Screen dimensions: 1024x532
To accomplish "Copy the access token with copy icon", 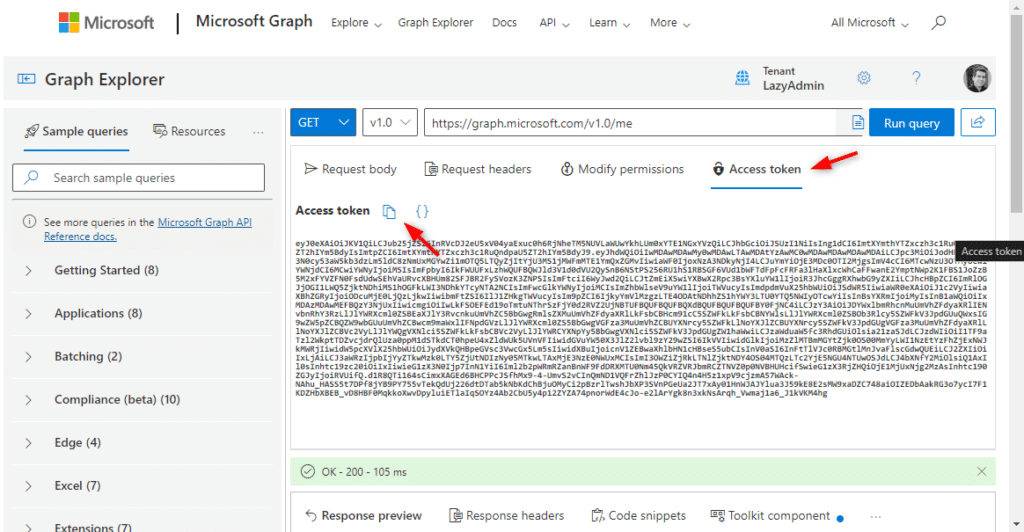I will point(389,211).
